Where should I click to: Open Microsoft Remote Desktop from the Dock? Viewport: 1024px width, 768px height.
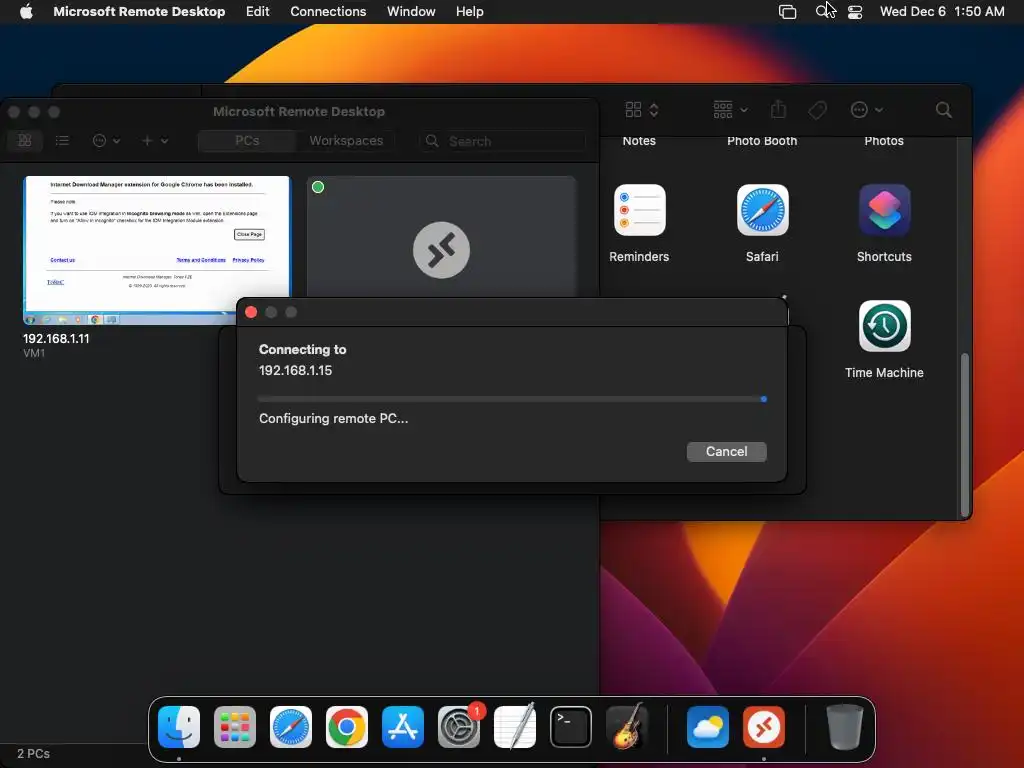point(764,726)
